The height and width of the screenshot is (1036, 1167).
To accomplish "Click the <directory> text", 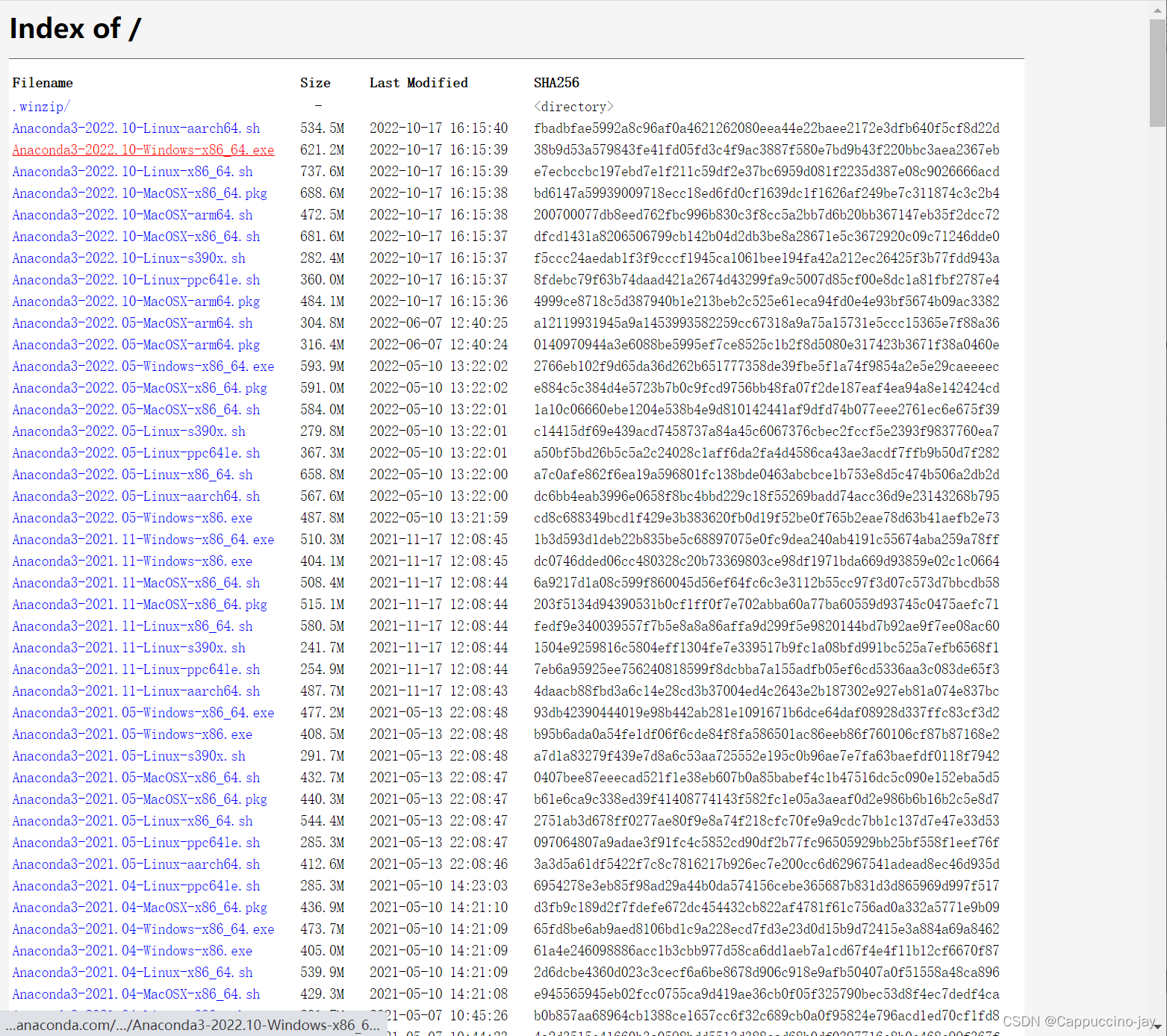I will (x=573, y=107).
